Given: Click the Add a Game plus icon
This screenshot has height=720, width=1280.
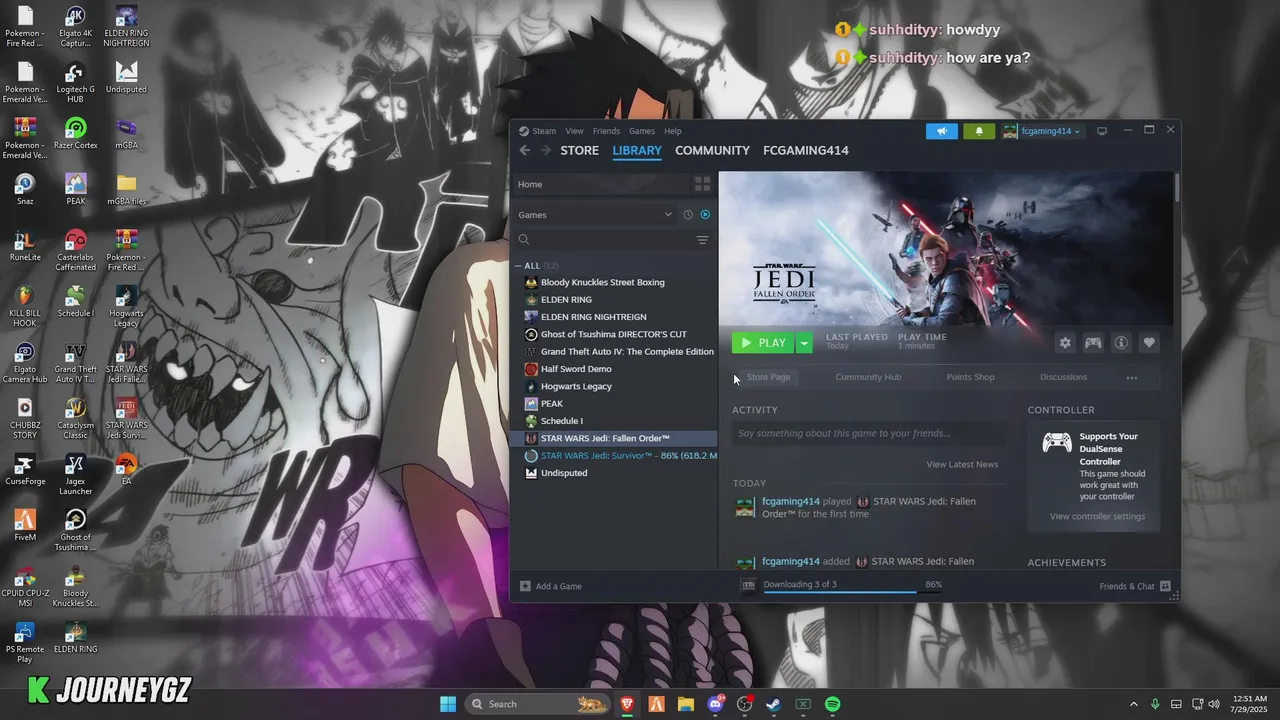Looking at the screenshot, I should [x=525, y=586].
